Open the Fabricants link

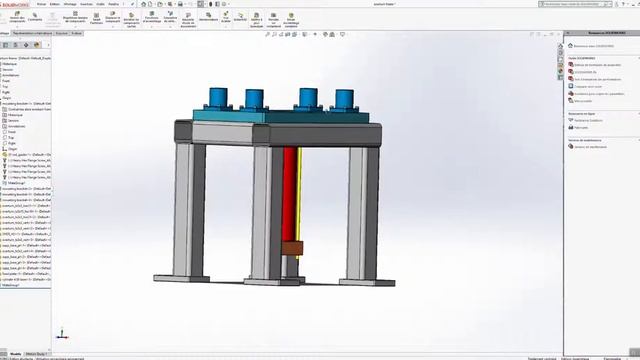[x=581, y=128]
